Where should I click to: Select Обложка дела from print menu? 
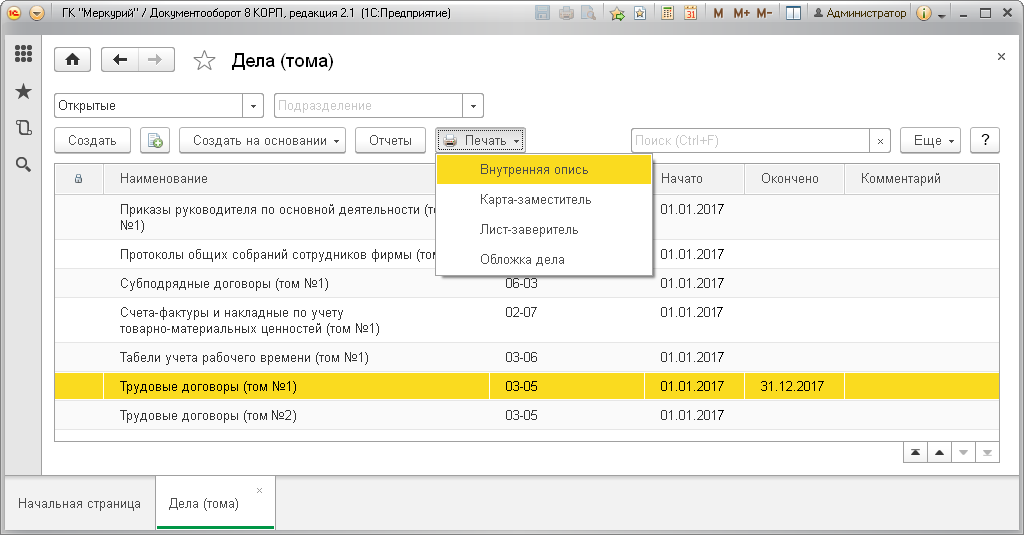(x=544, y=259)
